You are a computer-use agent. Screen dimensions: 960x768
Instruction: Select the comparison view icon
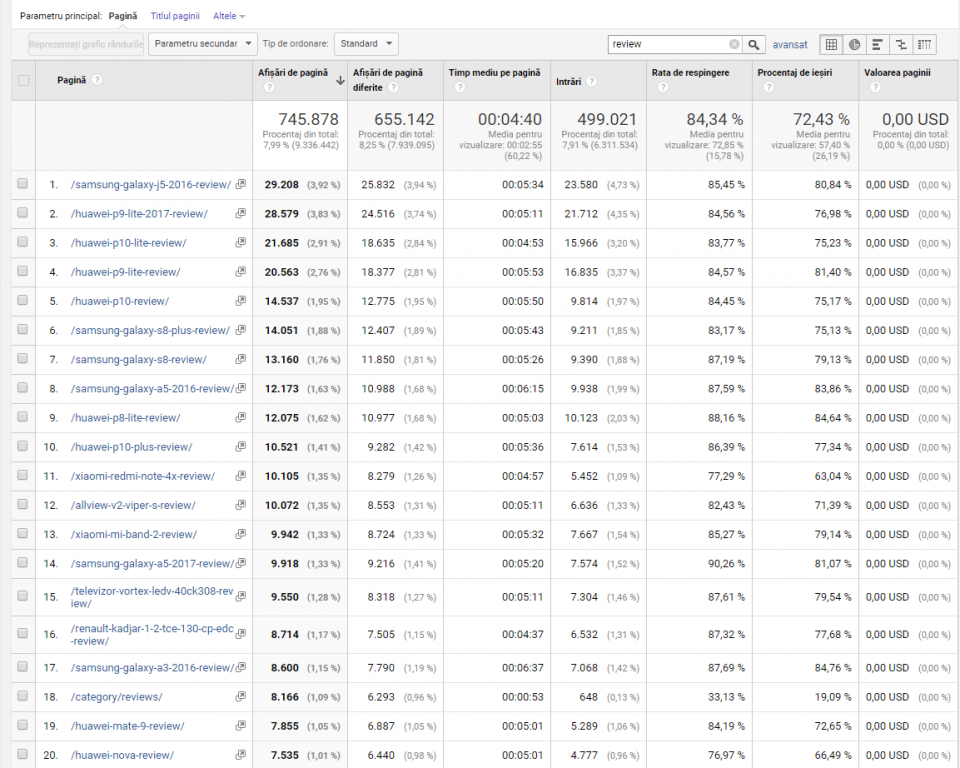click(x=902, y=44)
